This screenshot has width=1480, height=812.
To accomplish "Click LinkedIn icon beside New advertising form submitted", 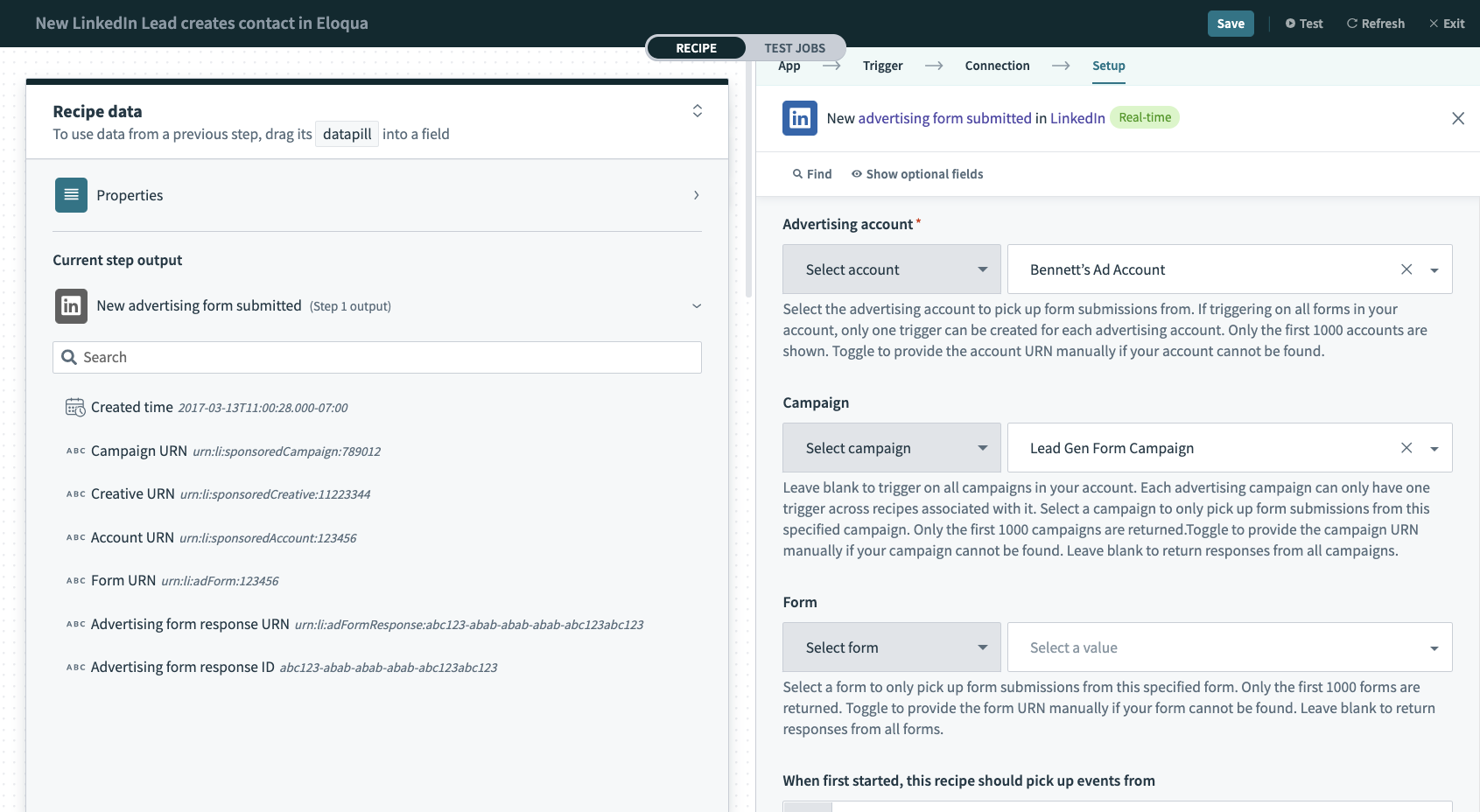I will point(71,306).
